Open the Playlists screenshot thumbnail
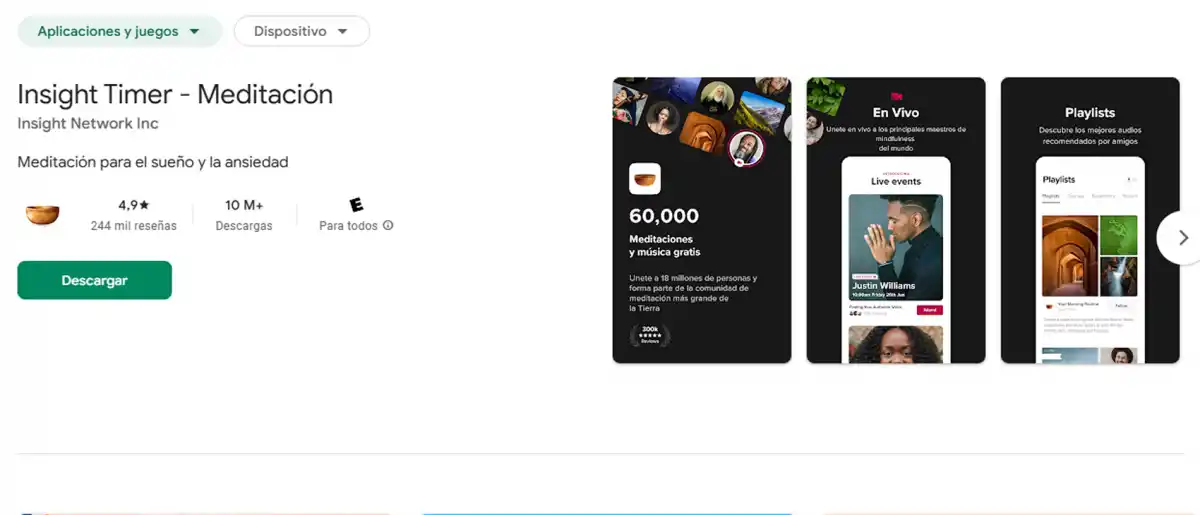Viewport: 1200px width, 515px height. [1090, 220]
